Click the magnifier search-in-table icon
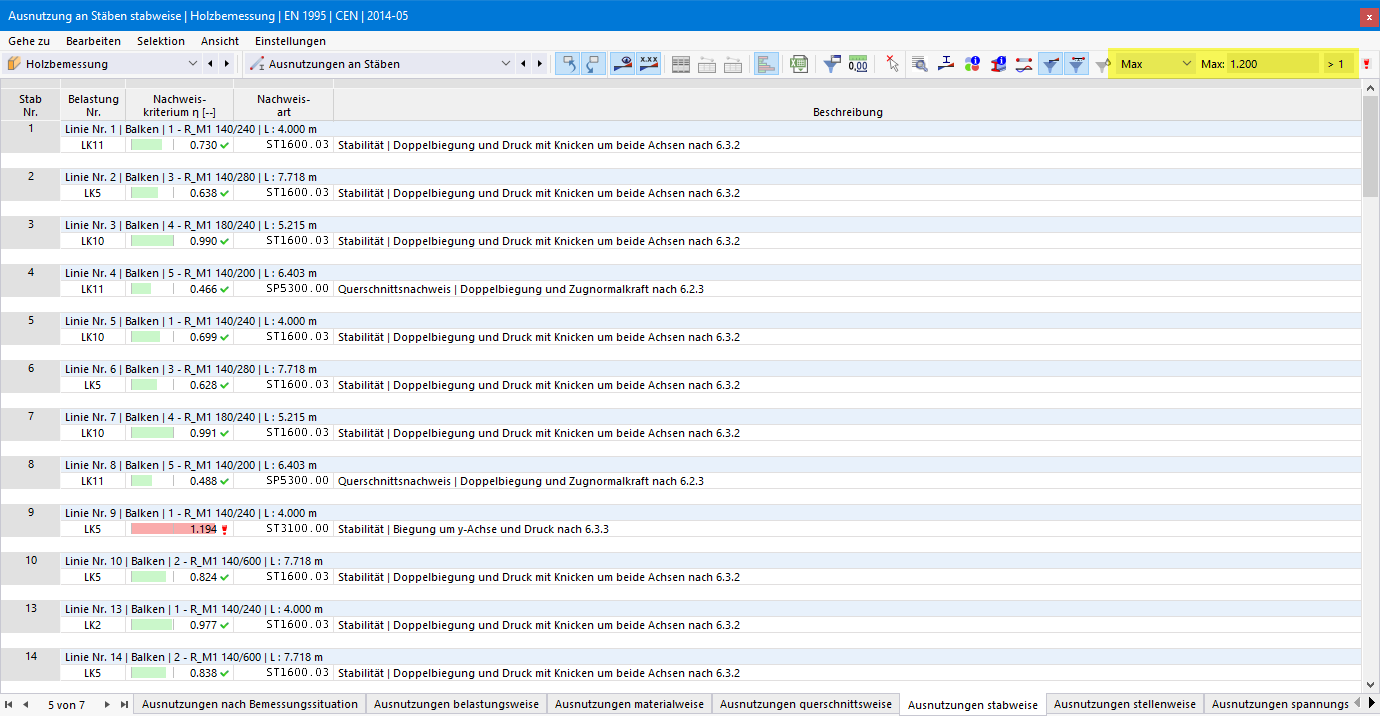This screenshot has width=1380, height=716. click(919, 64)
